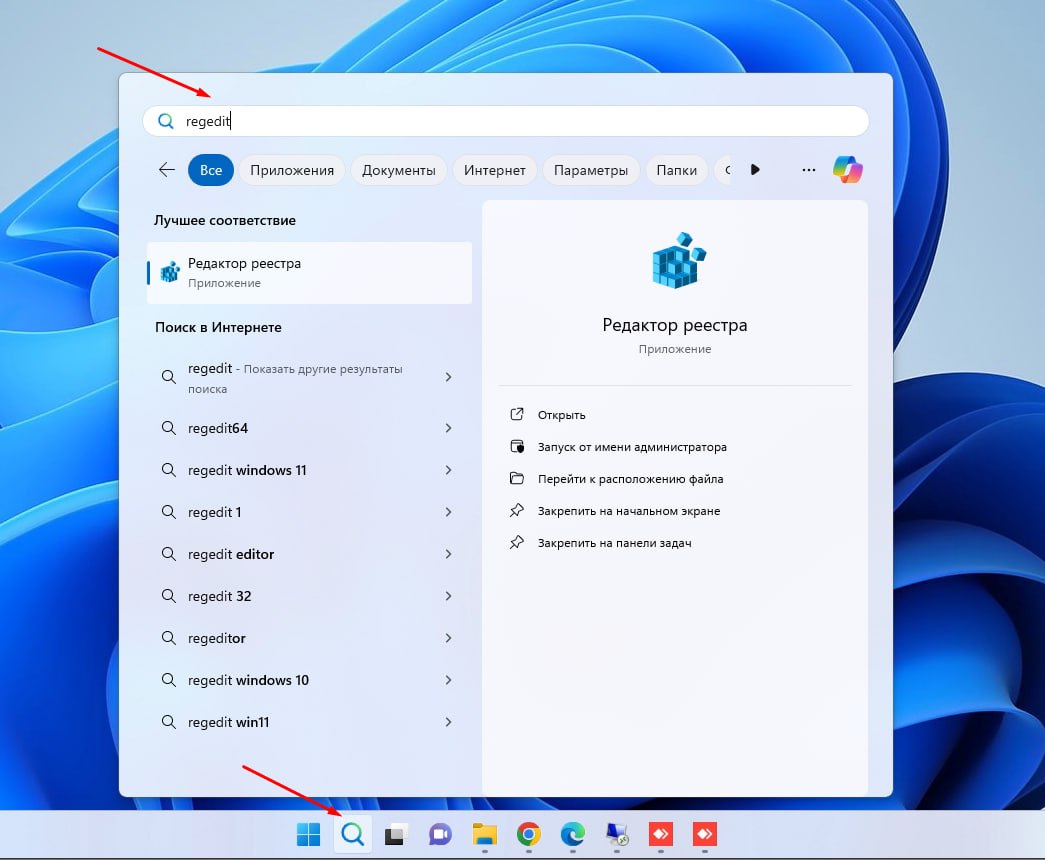
Task: Go back using the left arrow
Action: (x=167, y=169)
